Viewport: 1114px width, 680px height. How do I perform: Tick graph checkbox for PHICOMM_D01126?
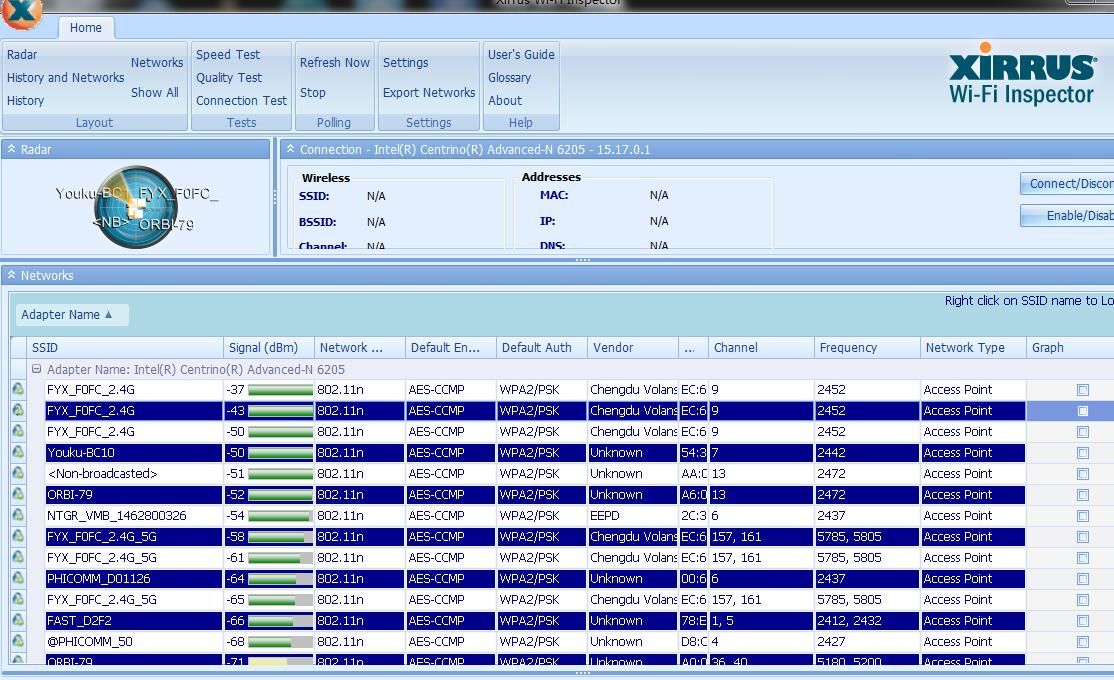coord(1083,579)
